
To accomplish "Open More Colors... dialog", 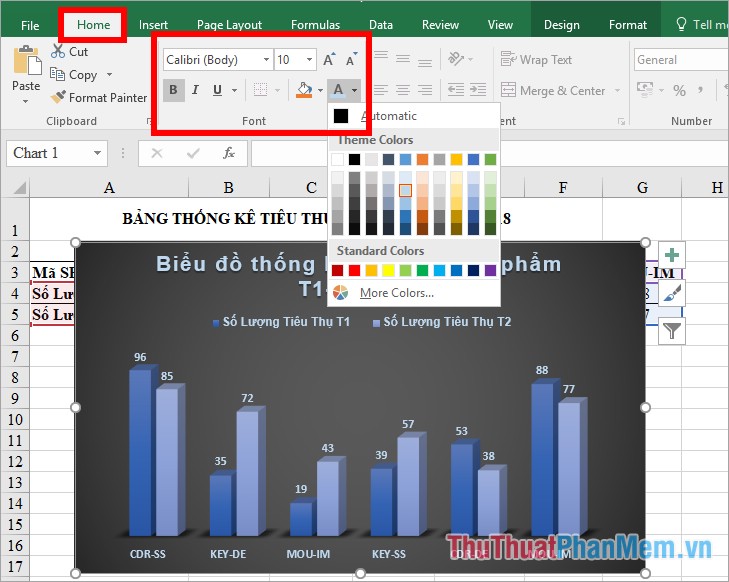I will click(414, 293).
